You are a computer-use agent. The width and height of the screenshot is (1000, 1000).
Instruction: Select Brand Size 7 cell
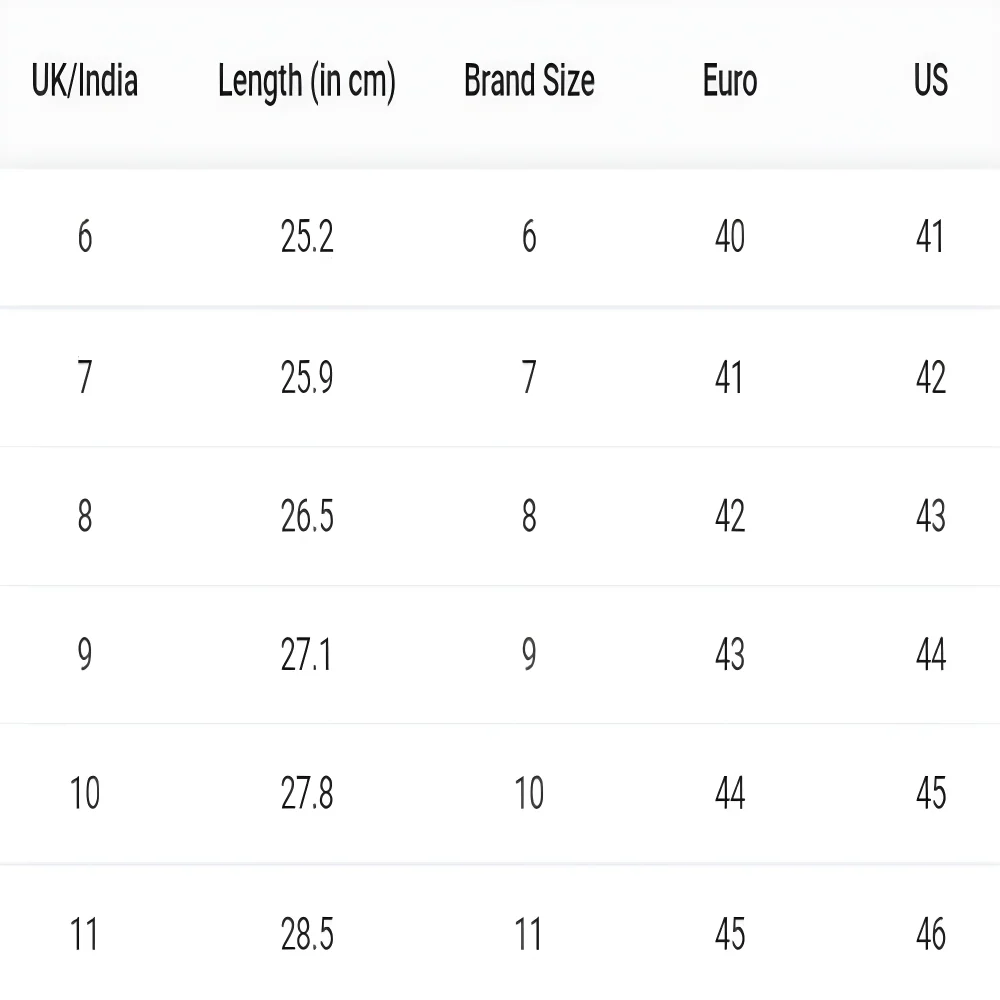[x=529, y=378]
